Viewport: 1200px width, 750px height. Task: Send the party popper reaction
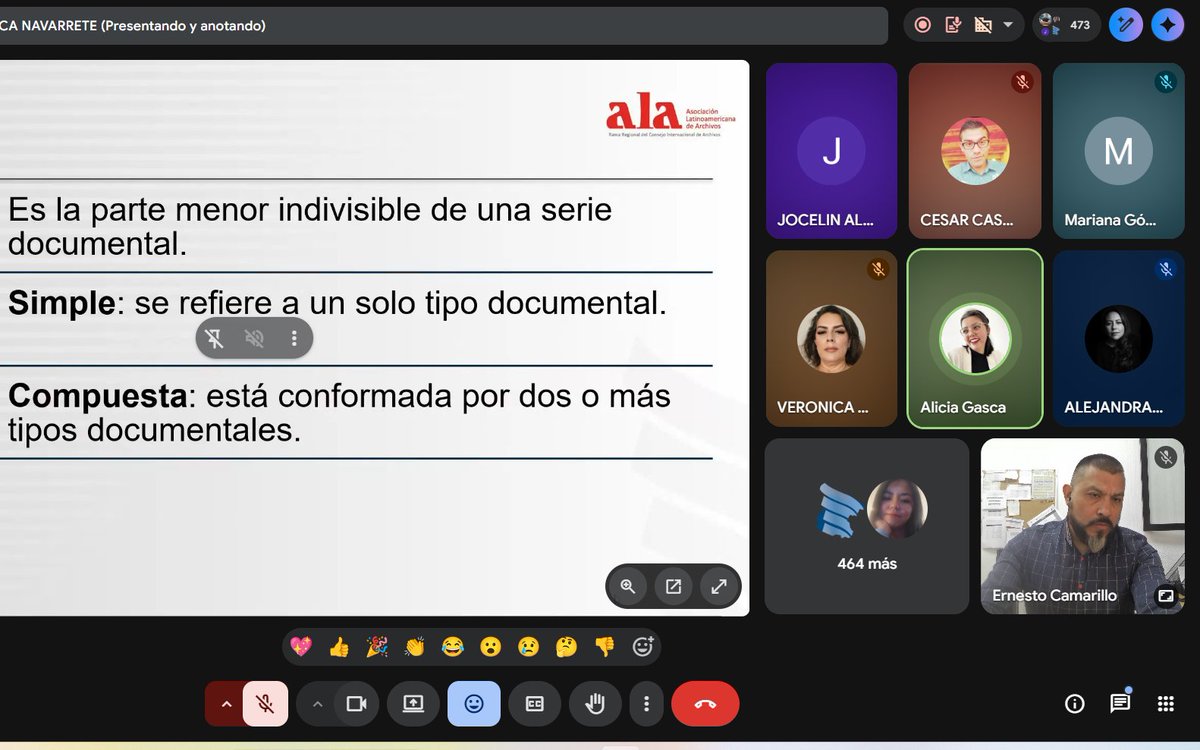click(377, 647)
